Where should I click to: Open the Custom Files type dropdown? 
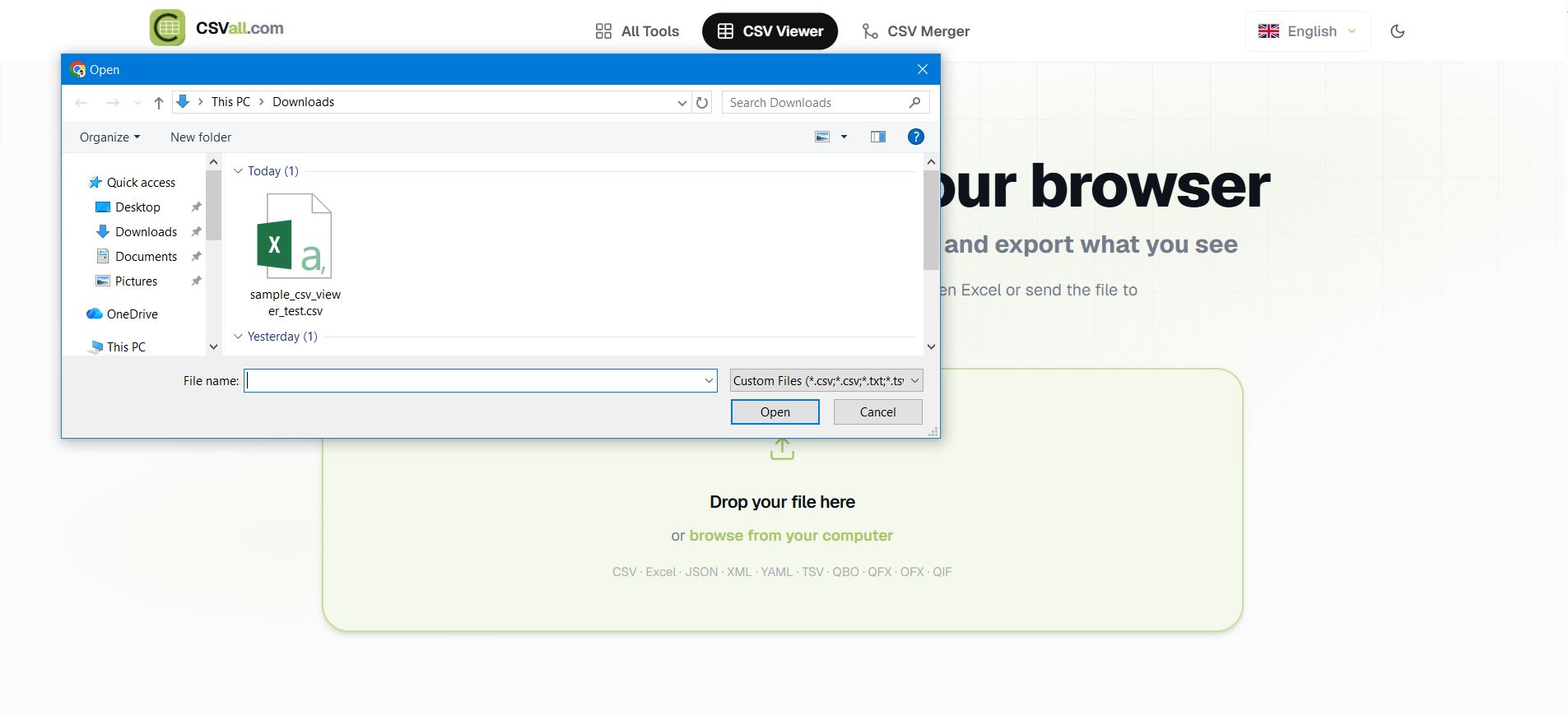[826, 380]
